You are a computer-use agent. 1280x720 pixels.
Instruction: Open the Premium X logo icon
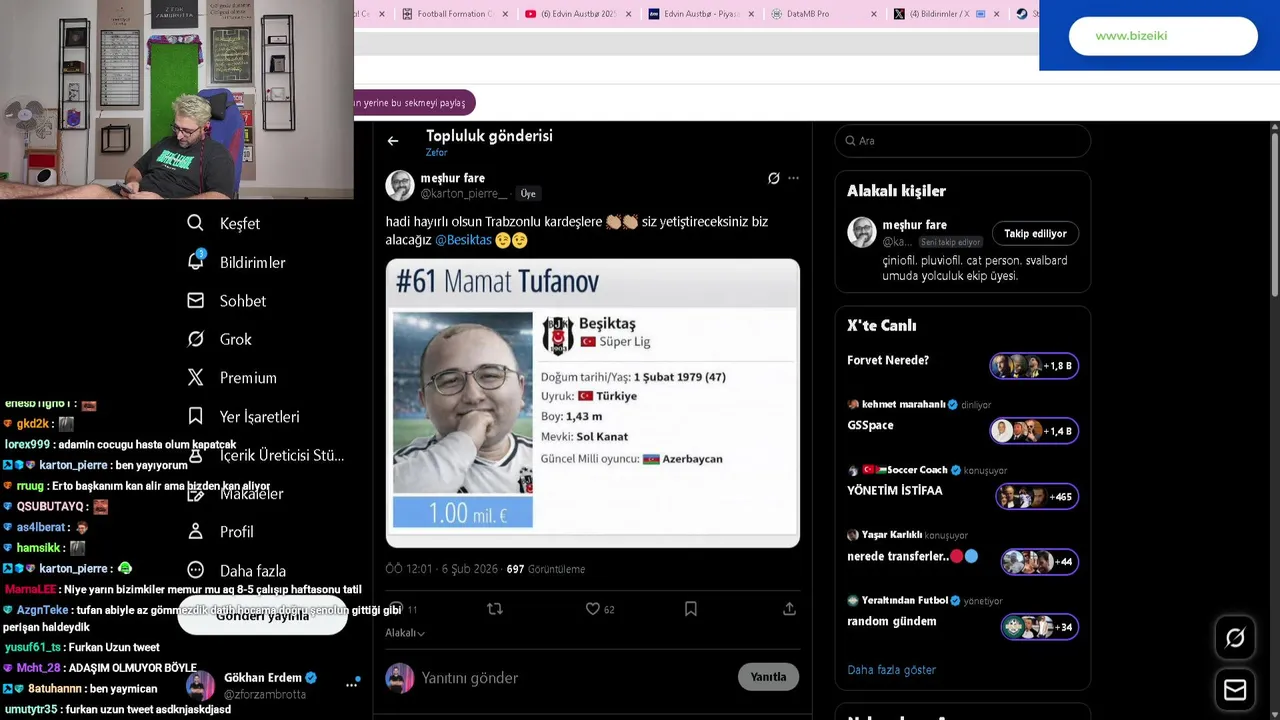[x=196, y=377]
